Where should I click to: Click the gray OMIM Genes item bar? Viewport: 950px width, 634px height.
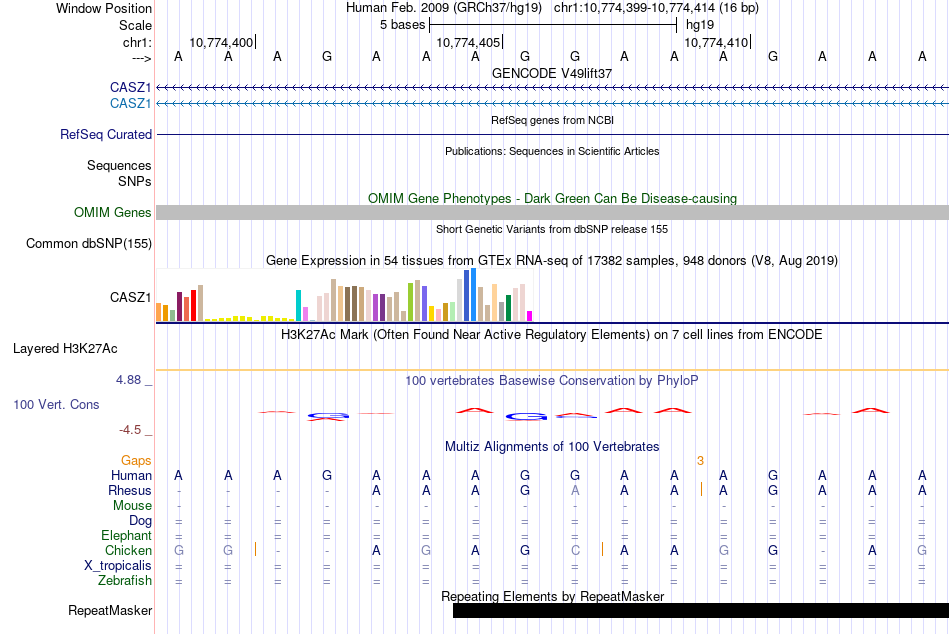(x=552, y=212)
